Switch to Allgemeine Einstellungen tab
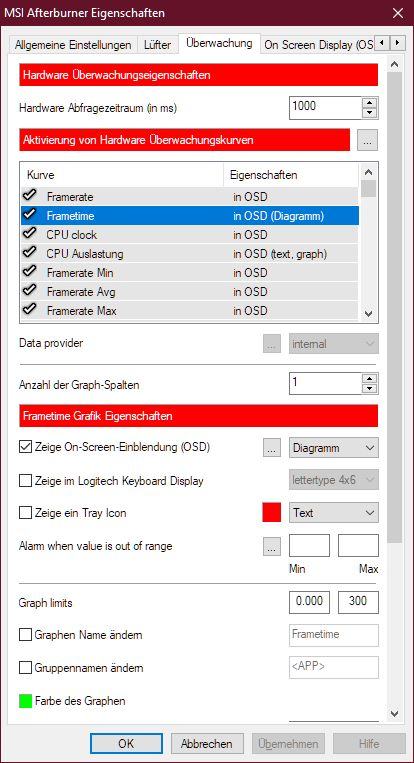This screenshot has height=763, width=414. click(x=73, y=45)
